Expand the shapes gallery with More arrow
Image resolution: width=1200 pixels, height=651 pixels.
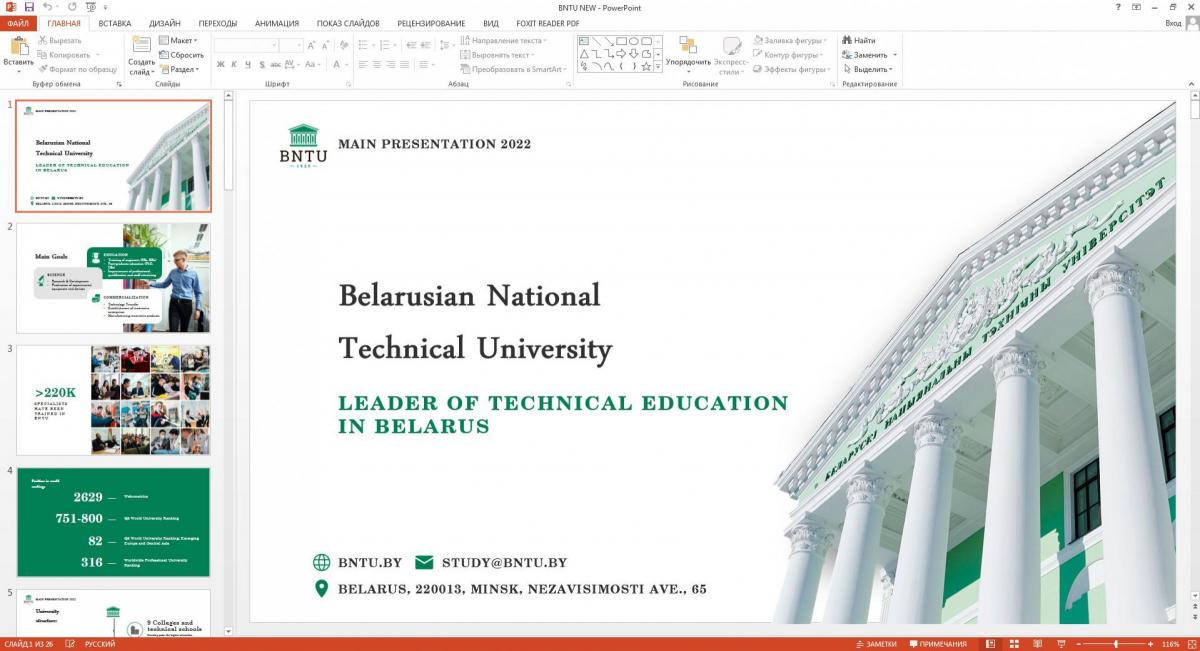[659, 68]
